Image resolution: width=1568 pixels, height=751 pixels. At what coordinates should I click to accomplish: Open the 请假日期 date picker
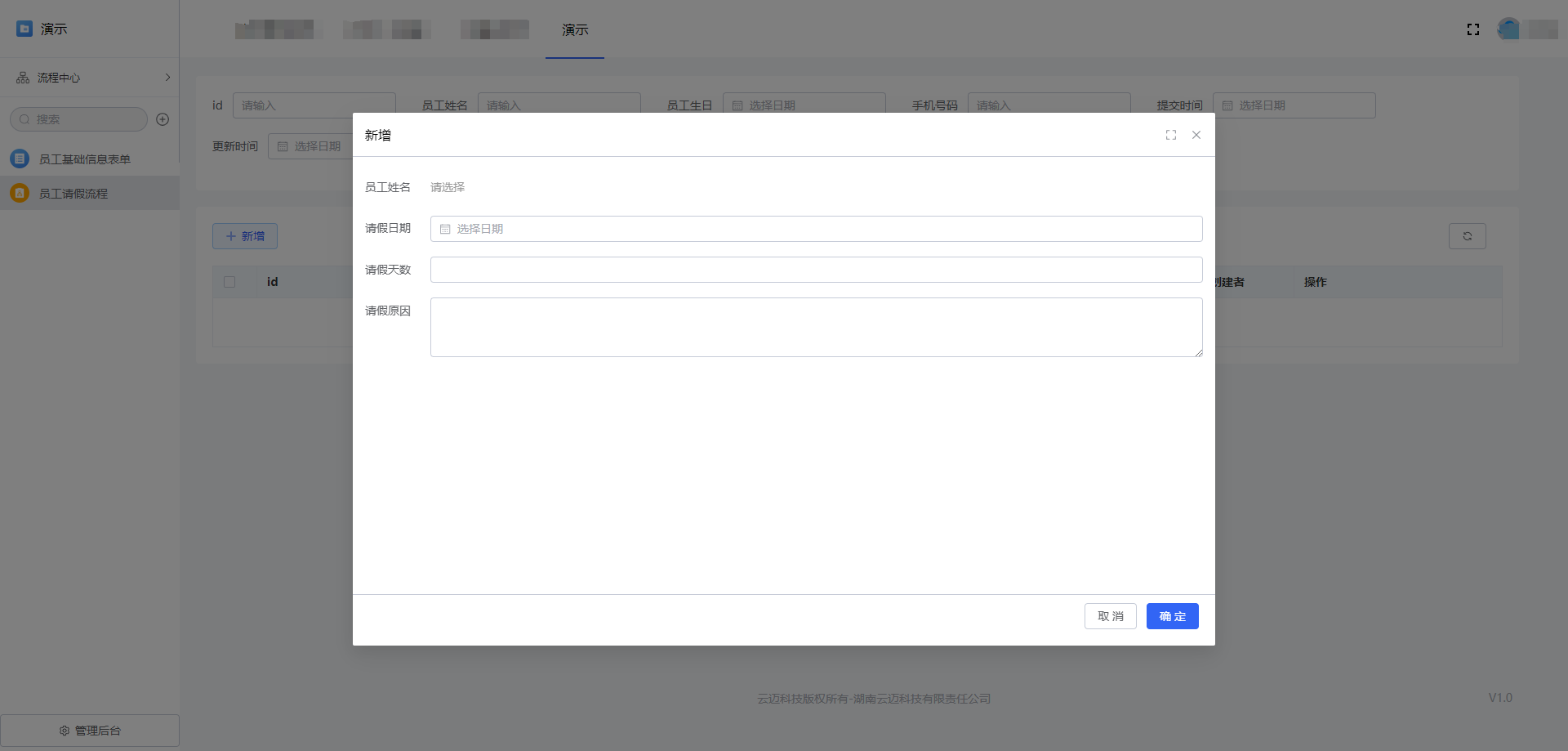point(815,229)
